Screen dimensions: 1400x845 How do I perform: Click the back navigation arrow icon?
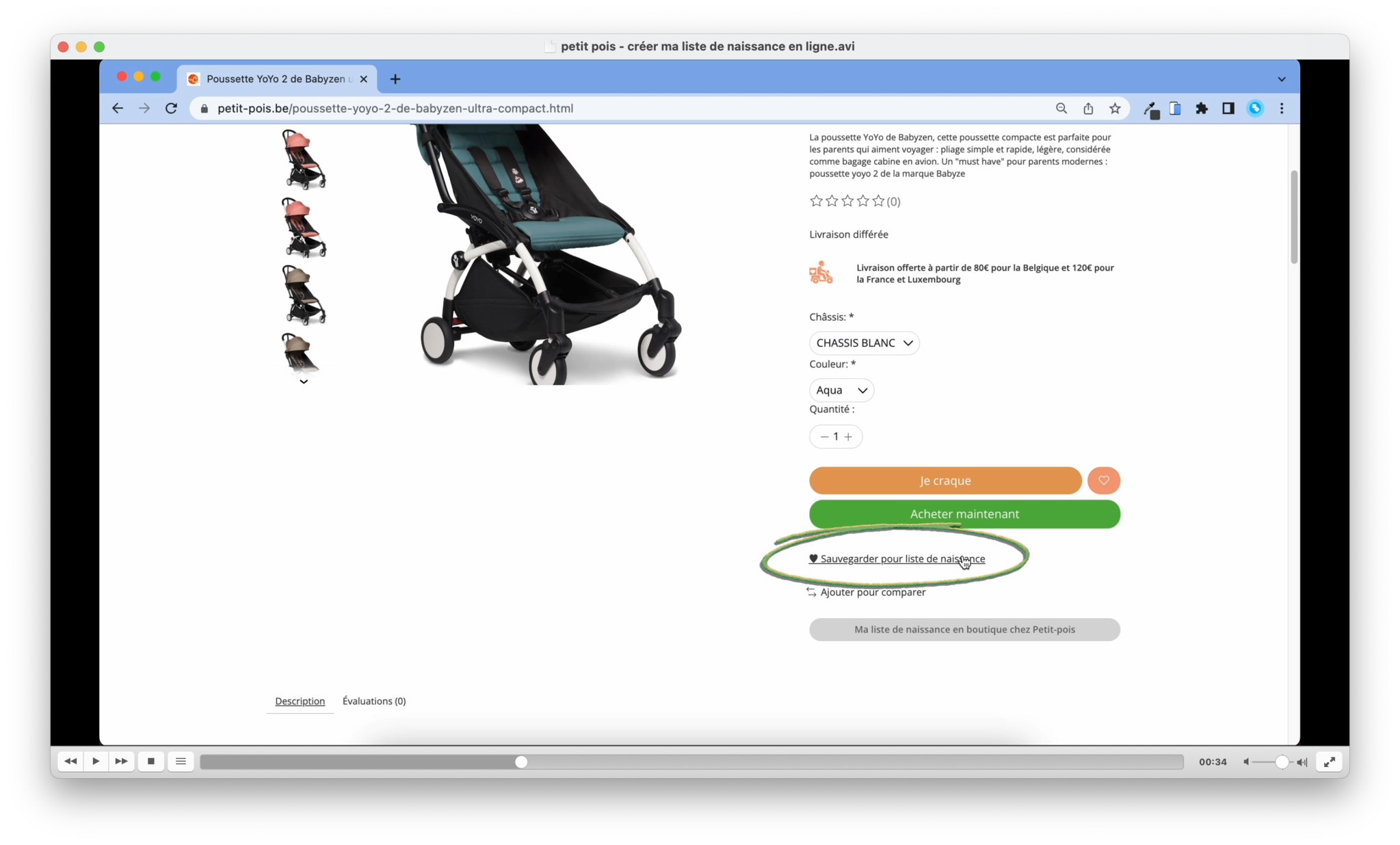(x=117, y=108)
